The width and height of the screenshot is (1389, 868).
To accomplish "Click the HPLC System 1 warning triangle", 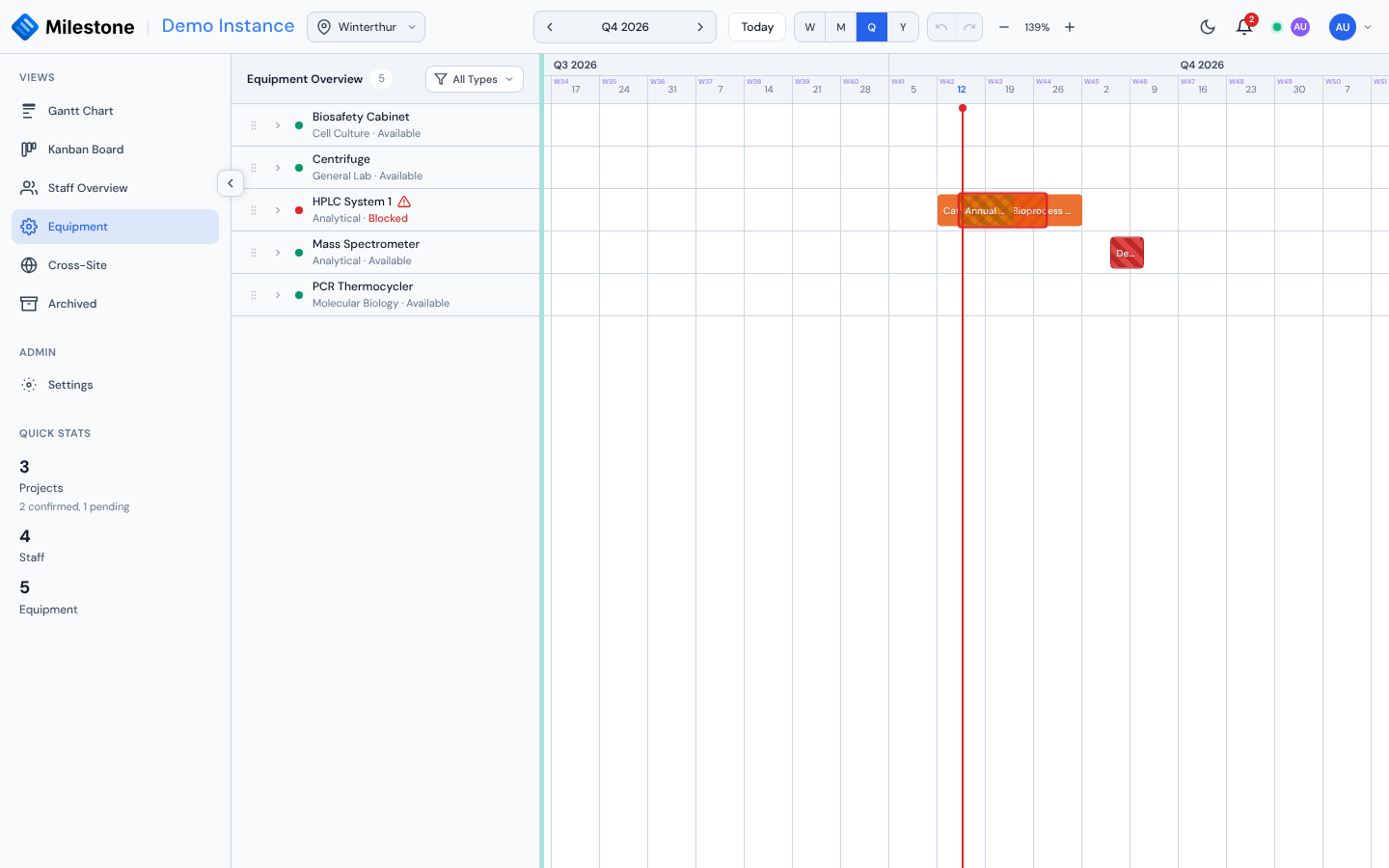I will pyautogui.click(x=404, y=202).
